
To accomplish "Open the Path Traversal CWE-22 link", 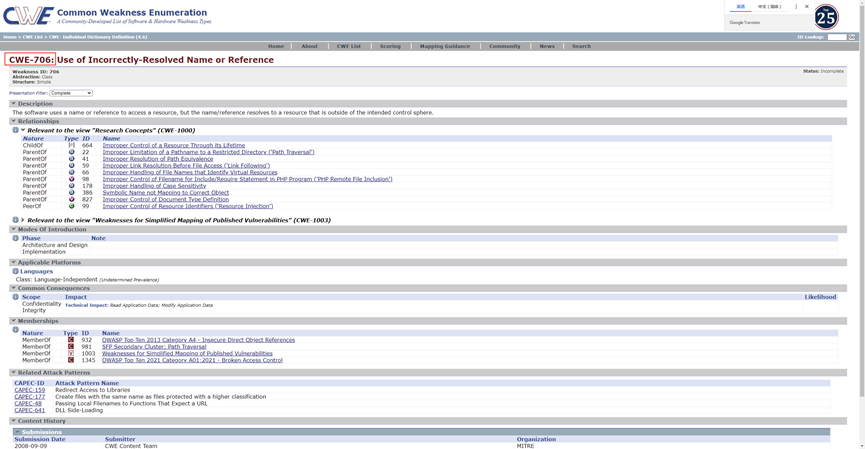I will (x=208, y=152).
